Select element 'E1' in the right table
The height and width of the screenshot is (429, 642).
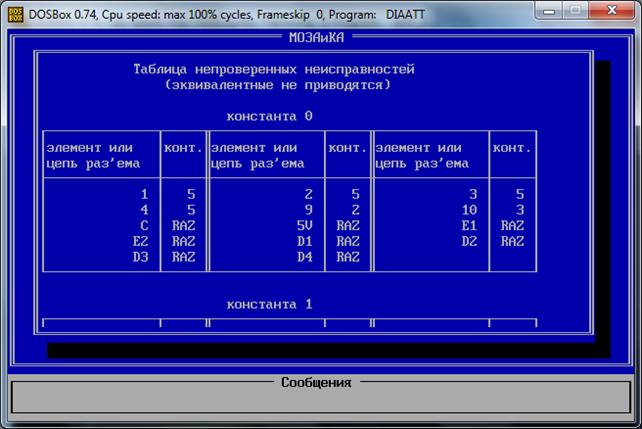(469, 226)
